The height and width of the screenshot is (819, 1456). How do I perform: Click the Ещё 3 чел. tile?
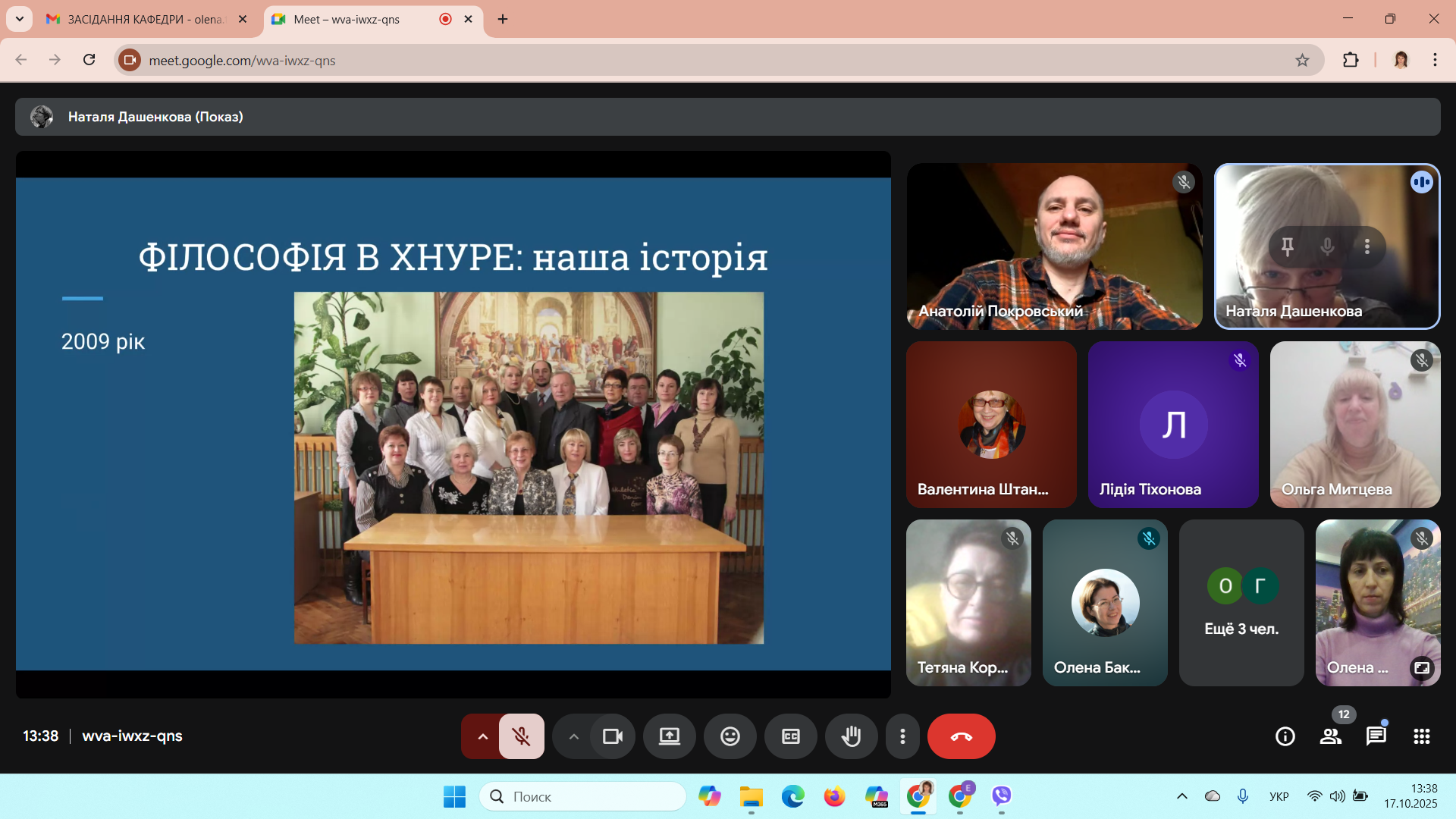(x=1241, y=603)
